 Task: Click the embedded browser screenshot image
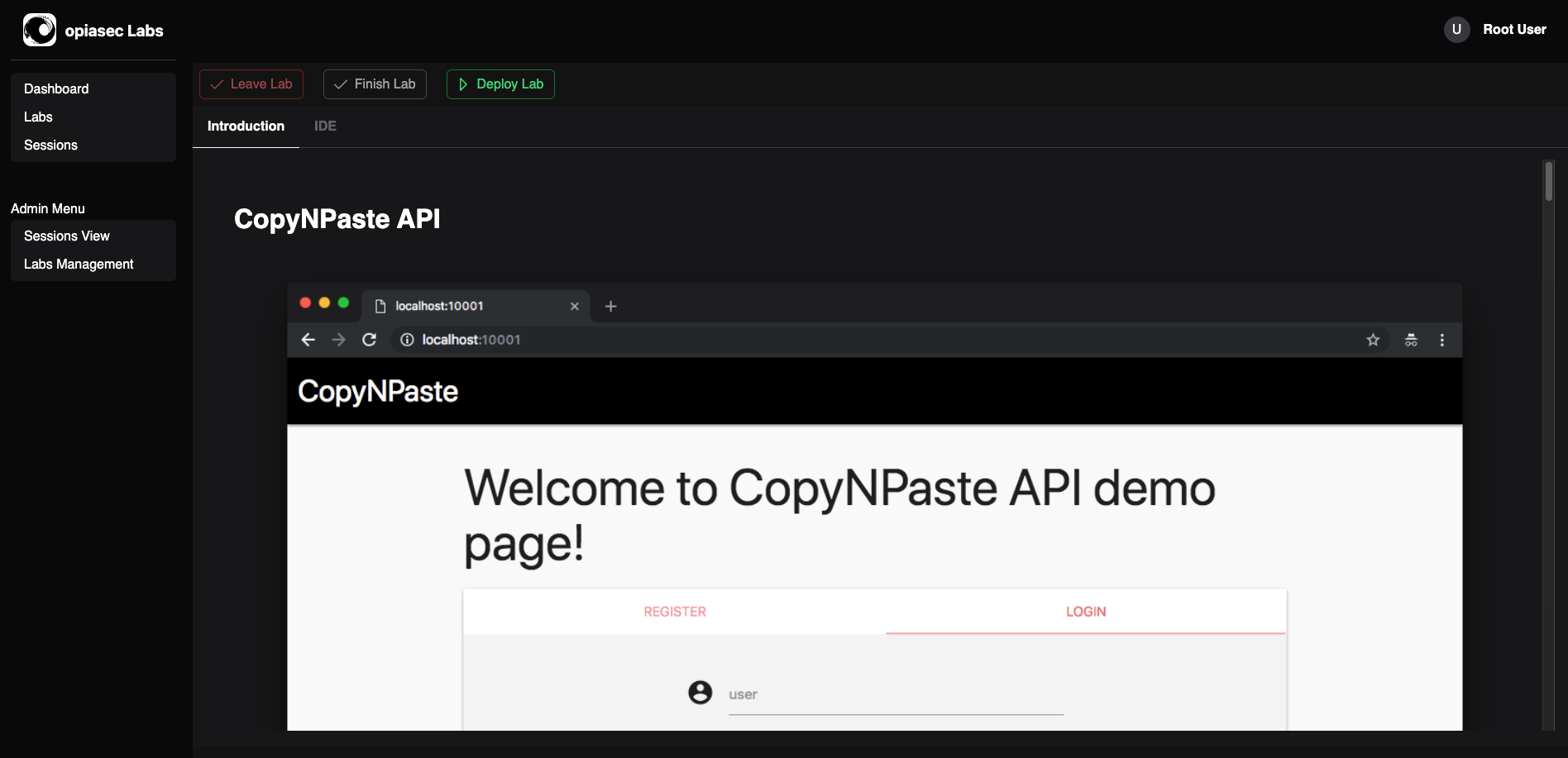(x=874, y=507)
